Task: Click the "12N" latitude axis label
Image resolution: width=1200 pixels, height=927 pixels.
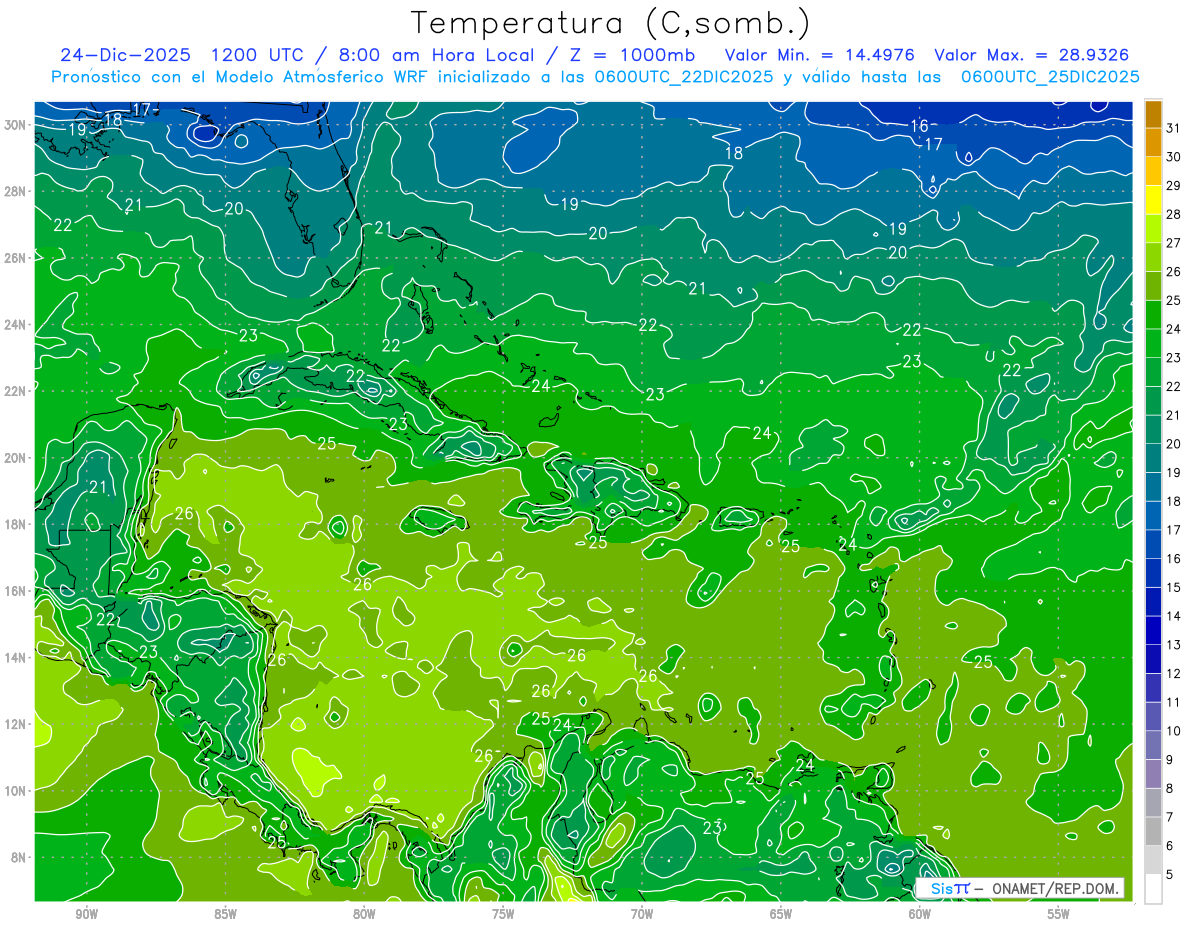Action: click(16, 724)
